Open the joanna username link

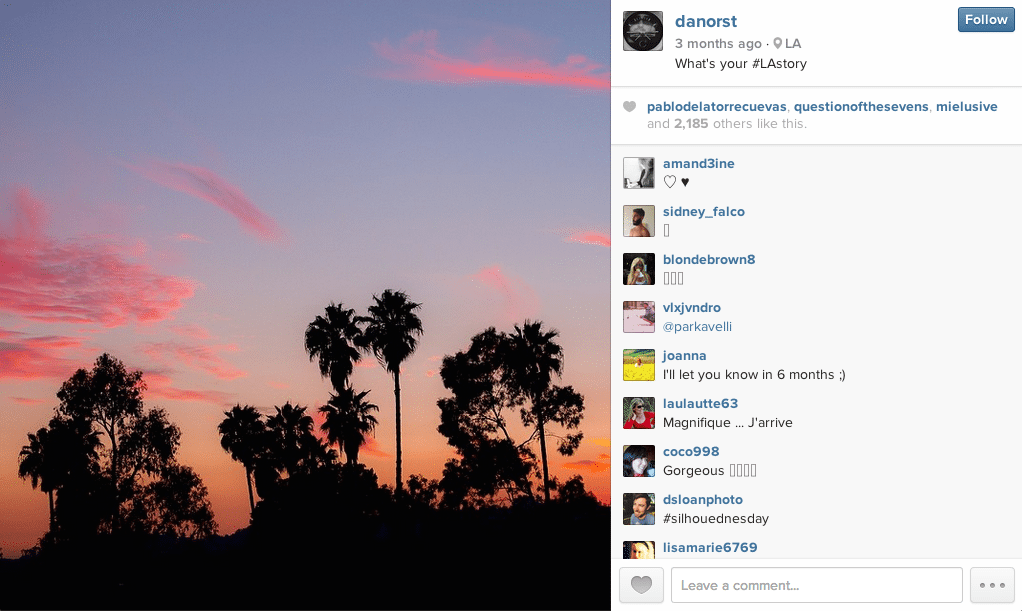click(x=684, y=355)
